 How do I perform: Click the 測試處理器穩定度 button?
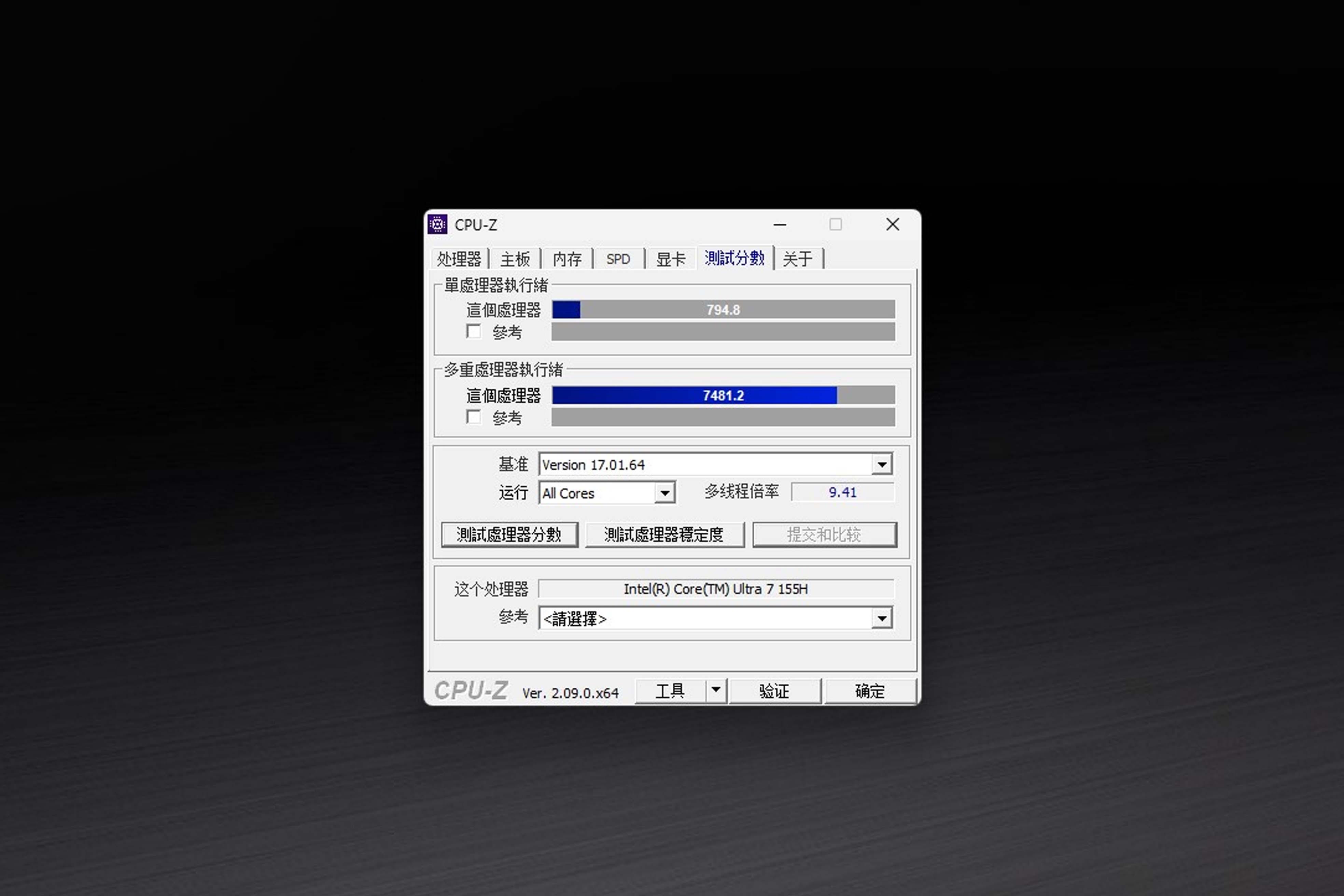tap(664, 535)
